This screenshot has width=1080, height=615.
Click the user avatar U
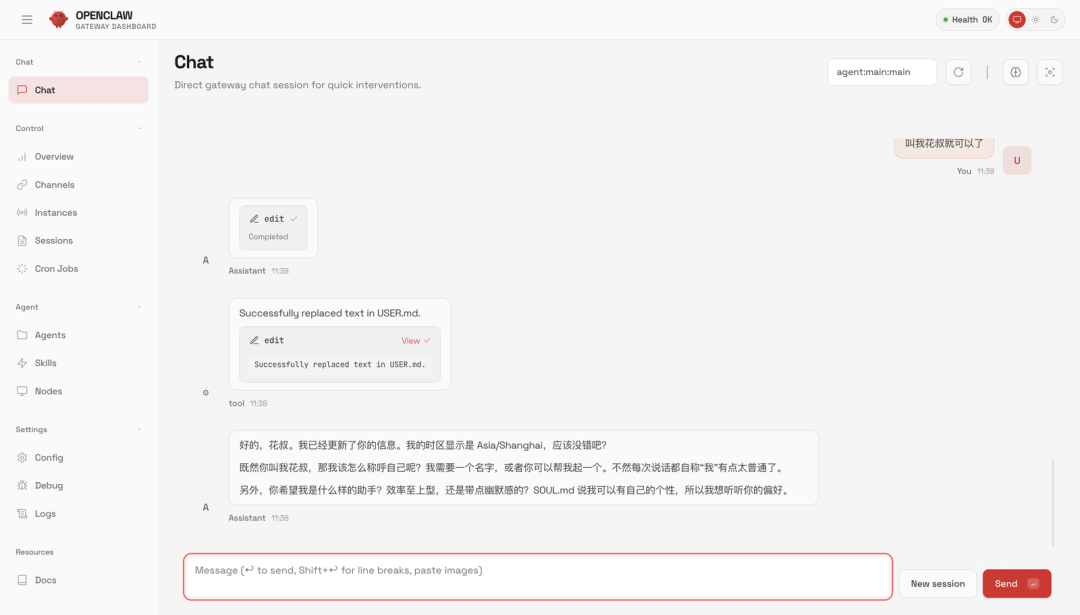pos(1017,160)
